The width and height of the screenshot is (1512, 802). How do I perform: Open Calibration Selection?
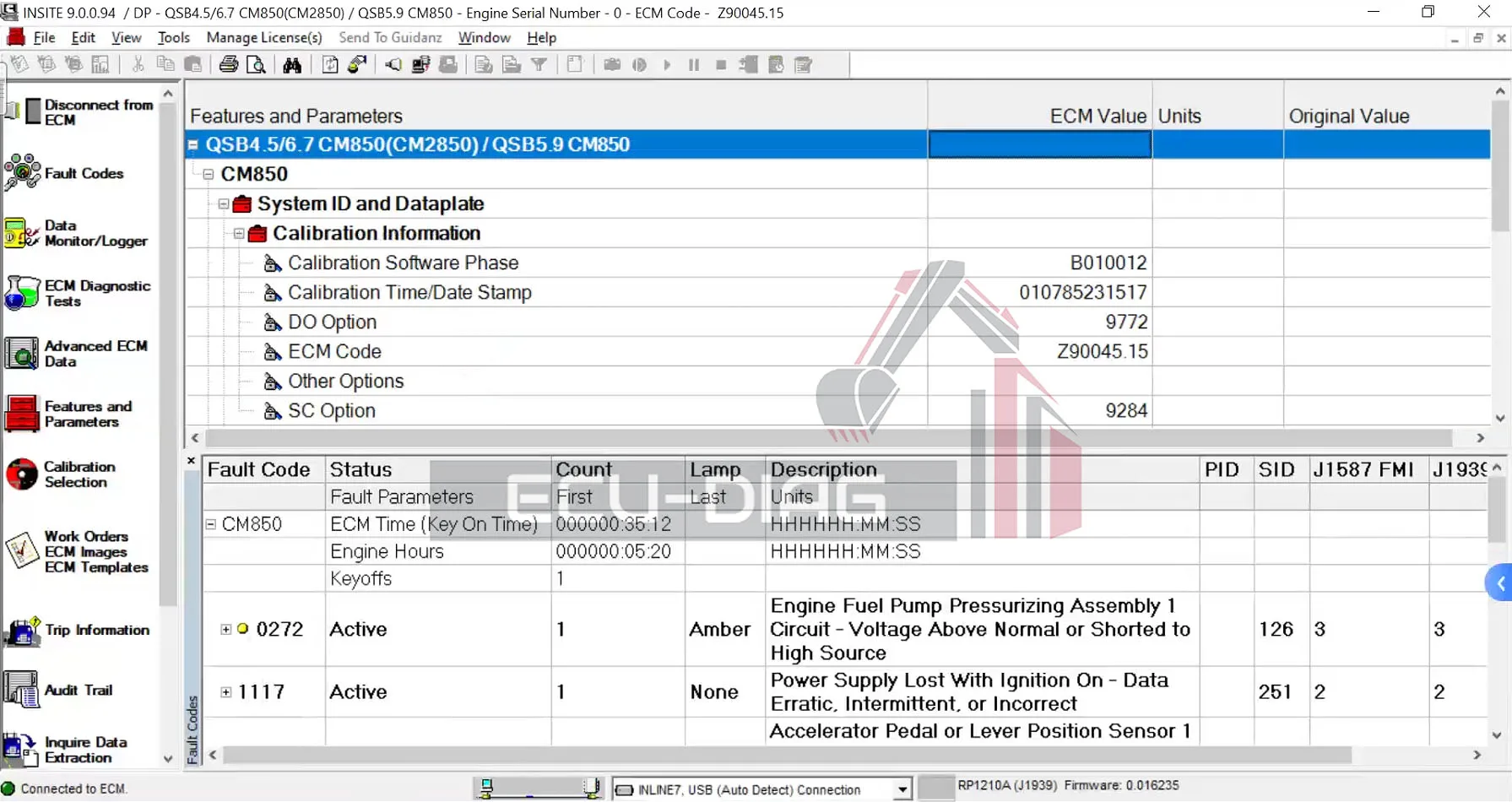(x=61, y=474)
